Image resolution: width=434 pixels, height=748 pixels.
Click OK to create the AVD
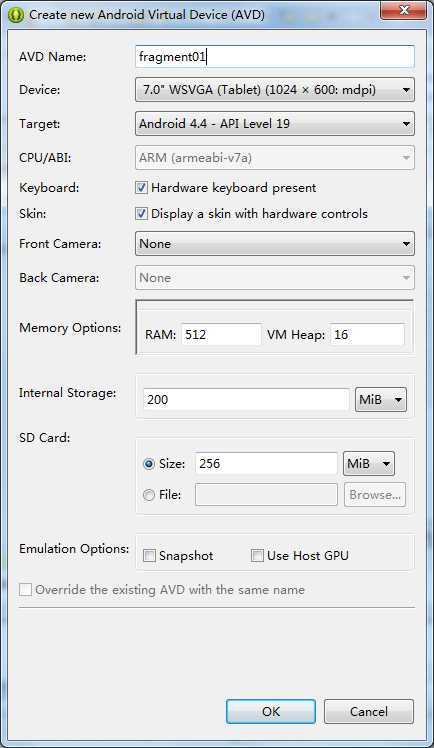270,711
